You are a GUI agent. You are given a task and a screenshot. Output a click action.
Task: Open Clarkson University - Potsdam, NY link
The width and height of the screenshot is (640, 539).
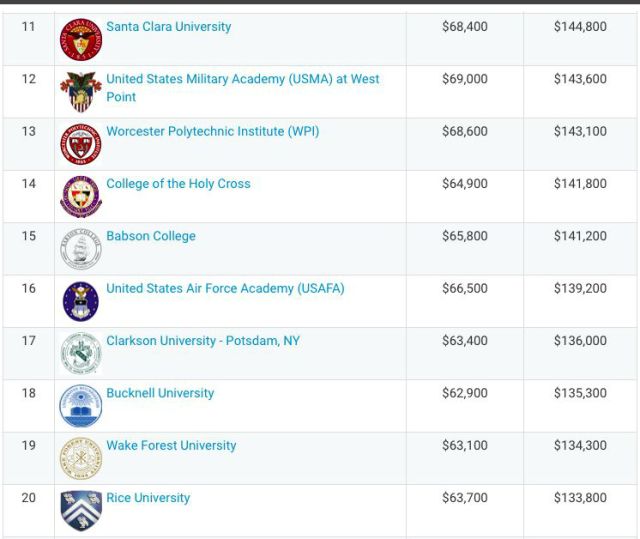(x=203, y=341)
